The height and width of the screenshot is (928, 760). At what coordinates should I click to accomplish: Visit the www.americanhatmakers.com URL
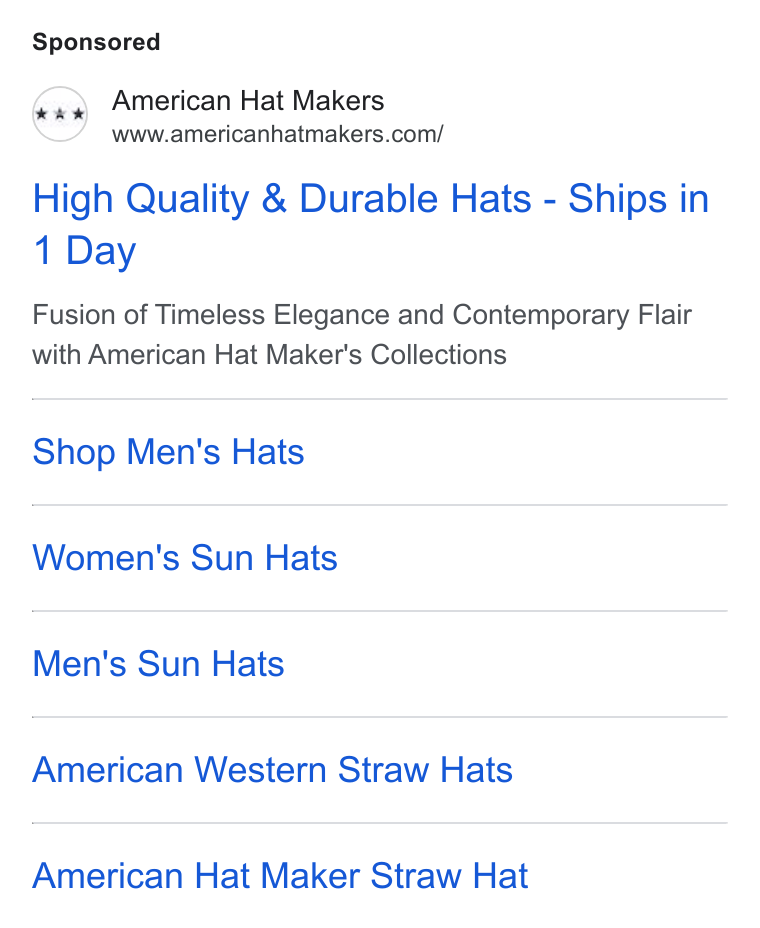[278, 134]
